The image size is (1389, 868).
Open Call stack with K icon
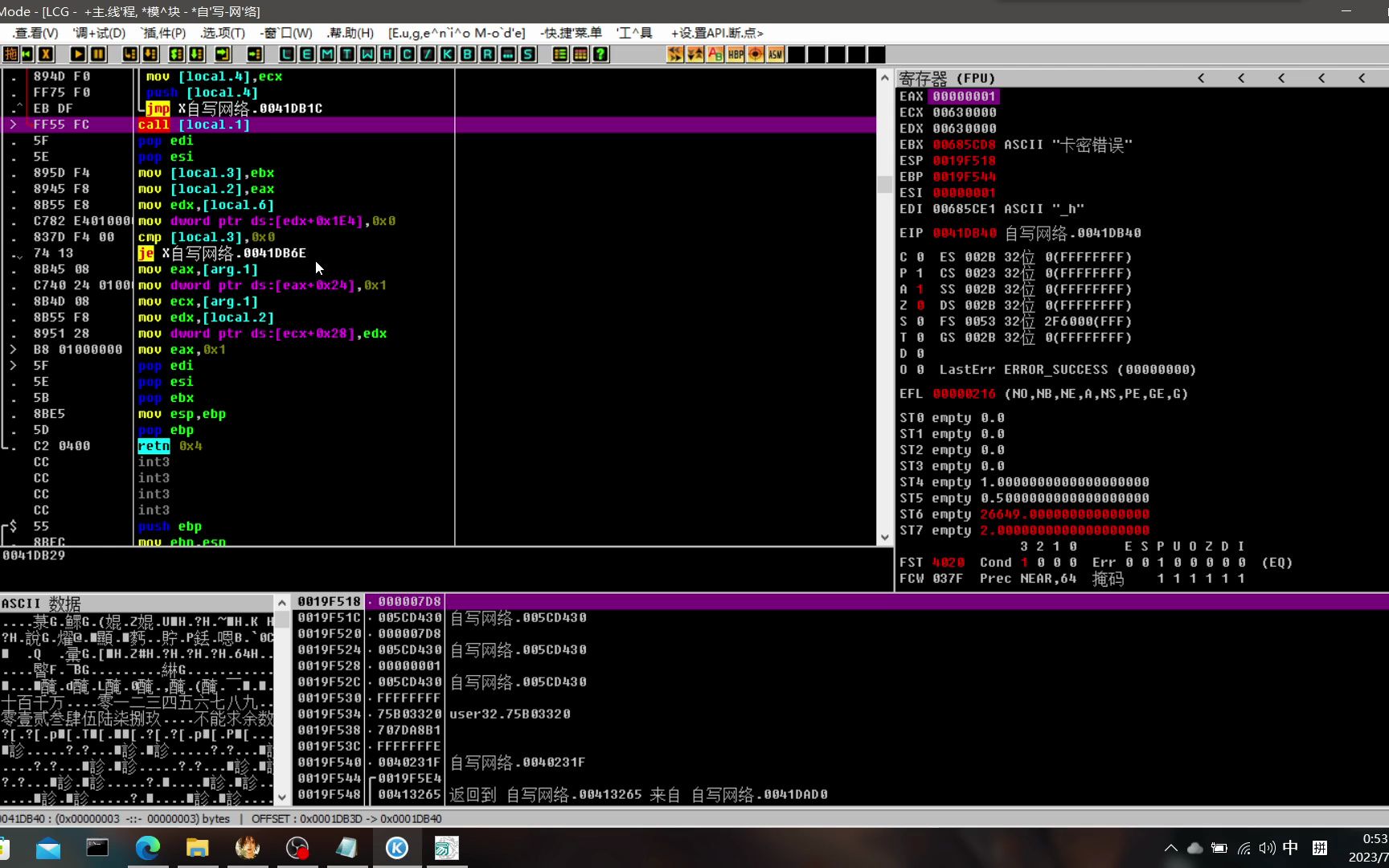click(448, 54)
